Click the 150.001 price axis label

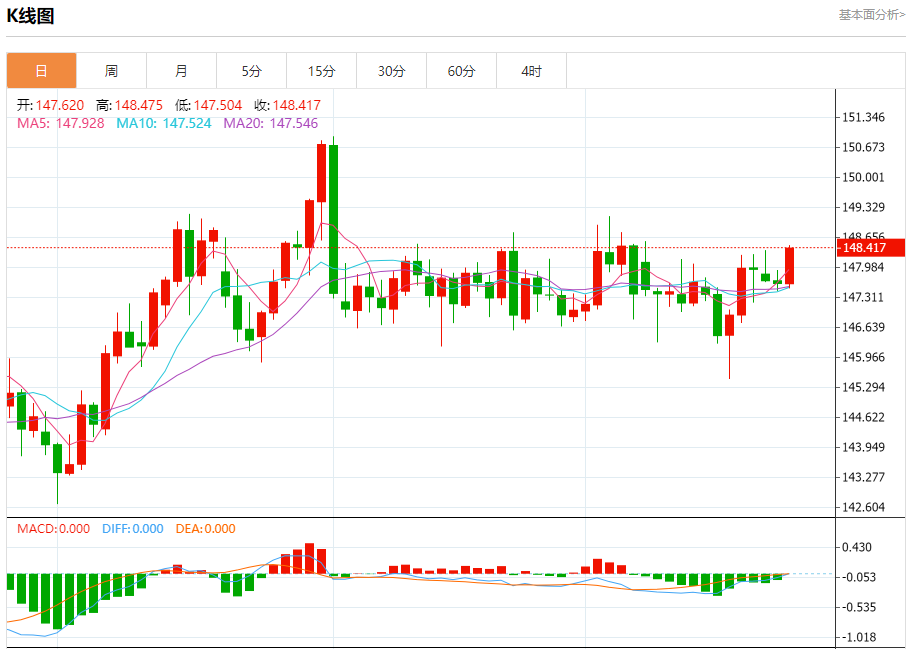tap(864, 177)
